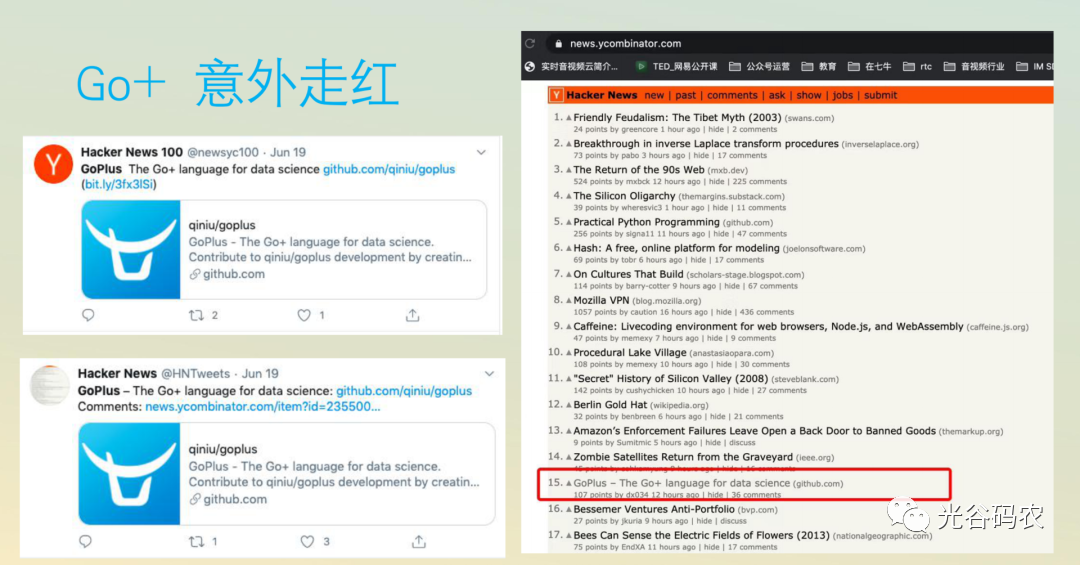This screenshot has height=565, width=1080.
Task: Upvote Hash: A free, online platform
Action: pos(569,249)
